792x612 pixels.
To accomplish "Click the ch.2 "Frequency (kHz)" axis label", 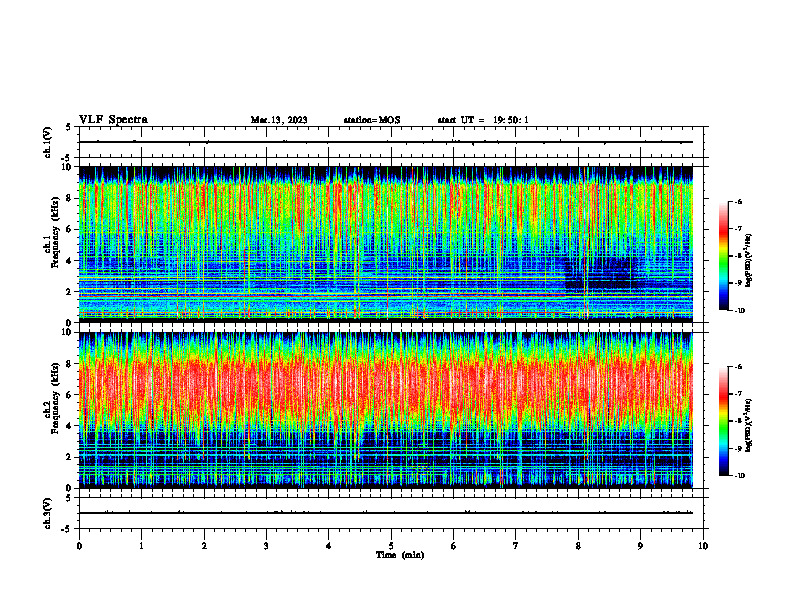I will (57, 400).
